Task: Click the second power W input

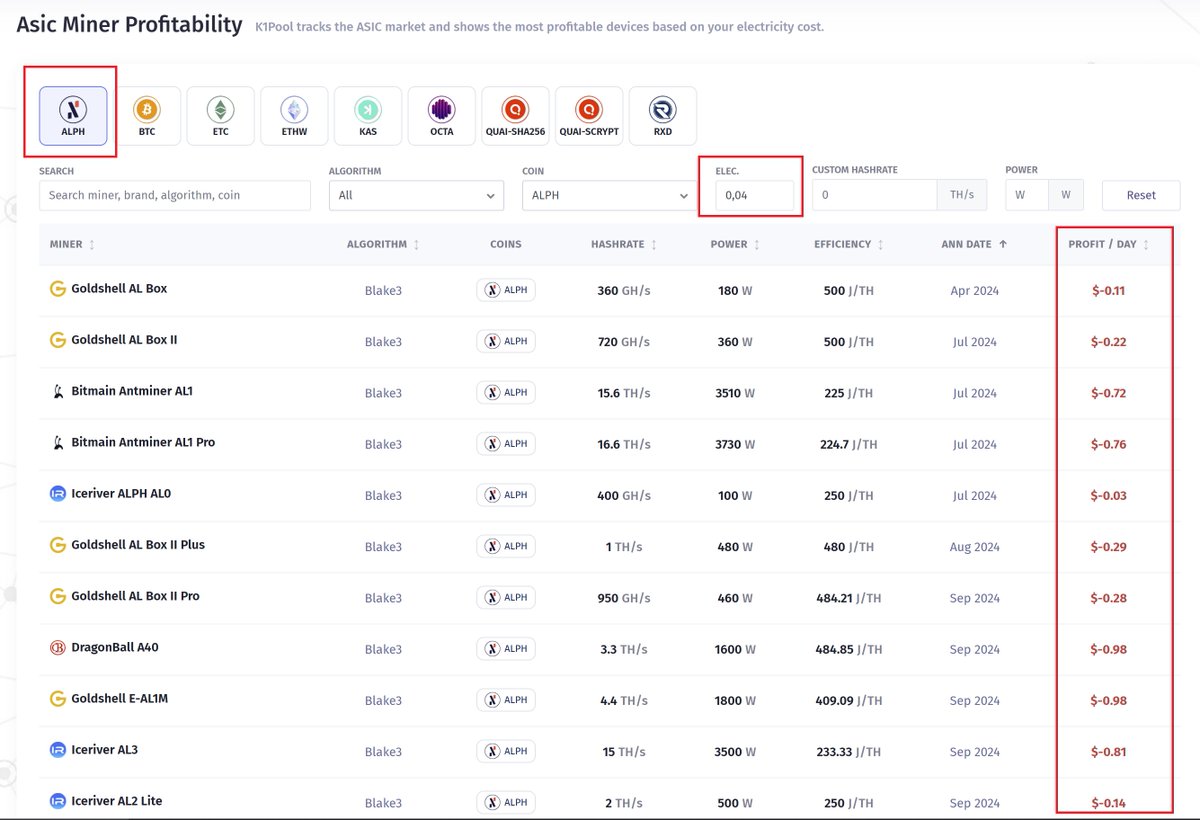Action: coord(1066,195)
